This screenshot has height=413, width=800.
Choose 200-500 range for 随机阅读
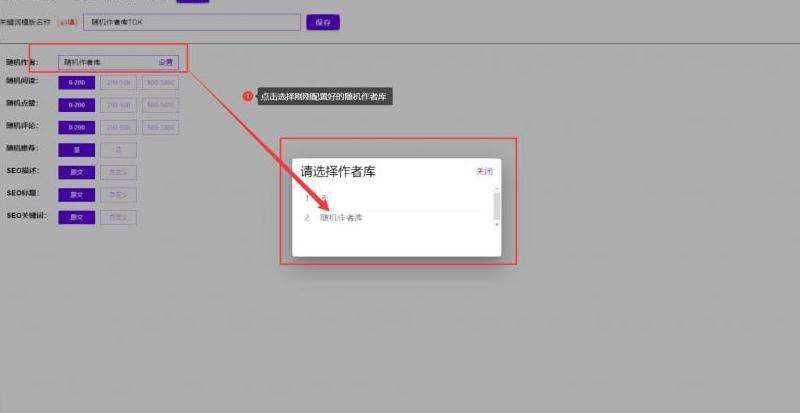click(x=119, y=83)
